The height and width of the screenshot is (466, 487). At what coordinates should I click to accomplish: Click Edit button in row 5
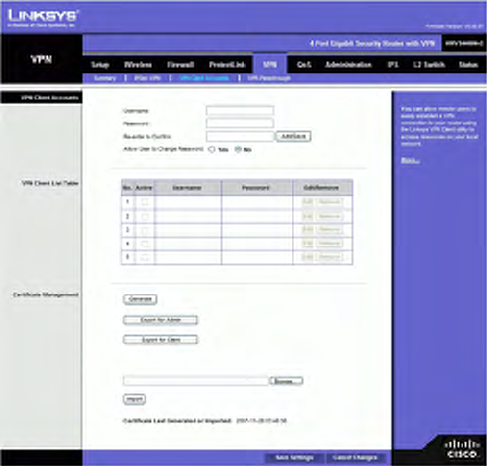(x=307, y=257)
